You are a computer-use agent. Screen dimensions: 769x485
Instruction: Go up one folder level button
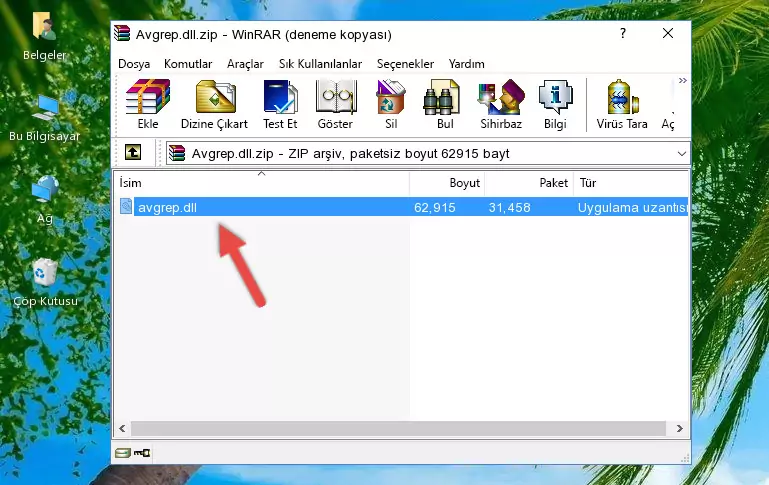tap(133, 153)
